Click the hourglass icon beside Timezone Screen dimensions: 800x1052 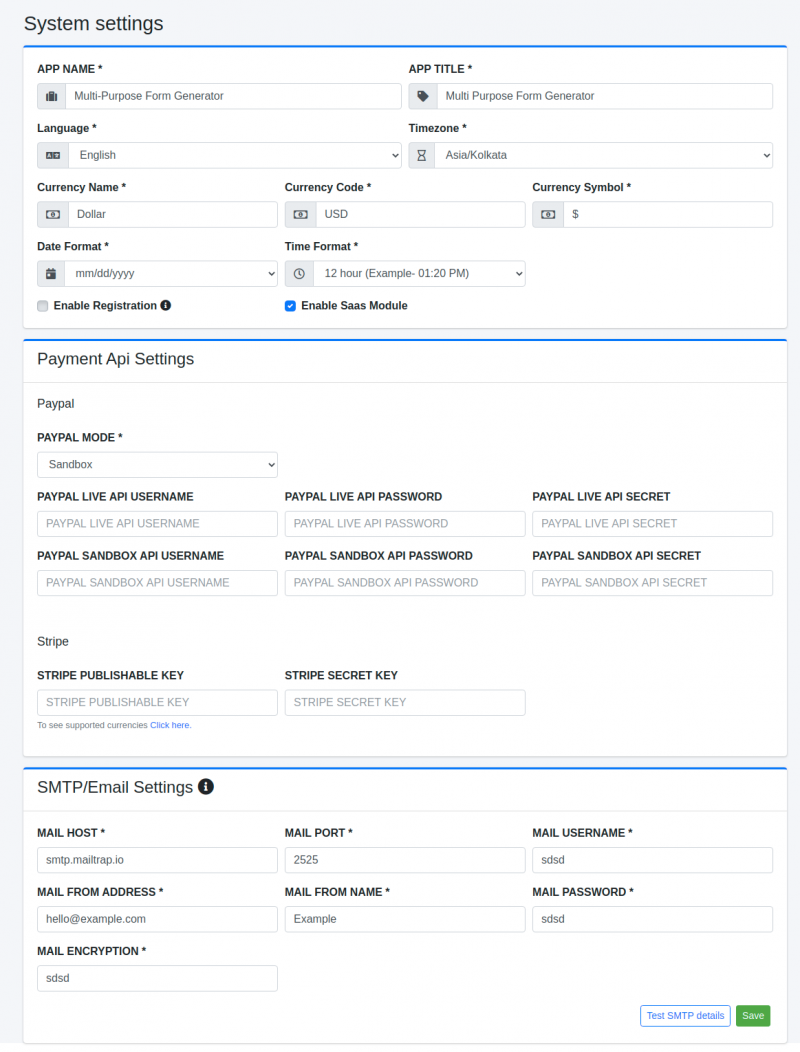(421, 156)
